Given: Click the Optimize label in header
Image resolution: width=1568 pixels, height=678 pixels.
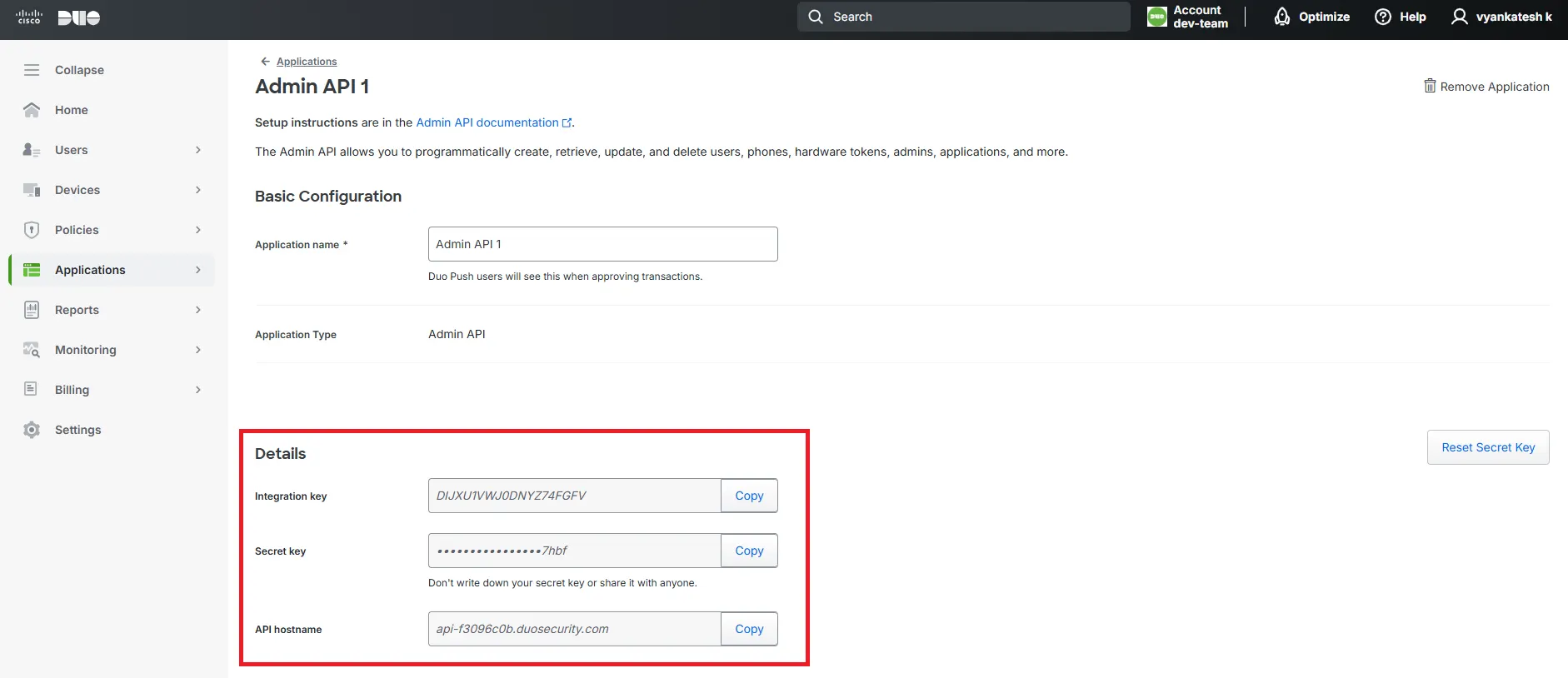Looking at the screenshot, I should (x=1324, y=17).
